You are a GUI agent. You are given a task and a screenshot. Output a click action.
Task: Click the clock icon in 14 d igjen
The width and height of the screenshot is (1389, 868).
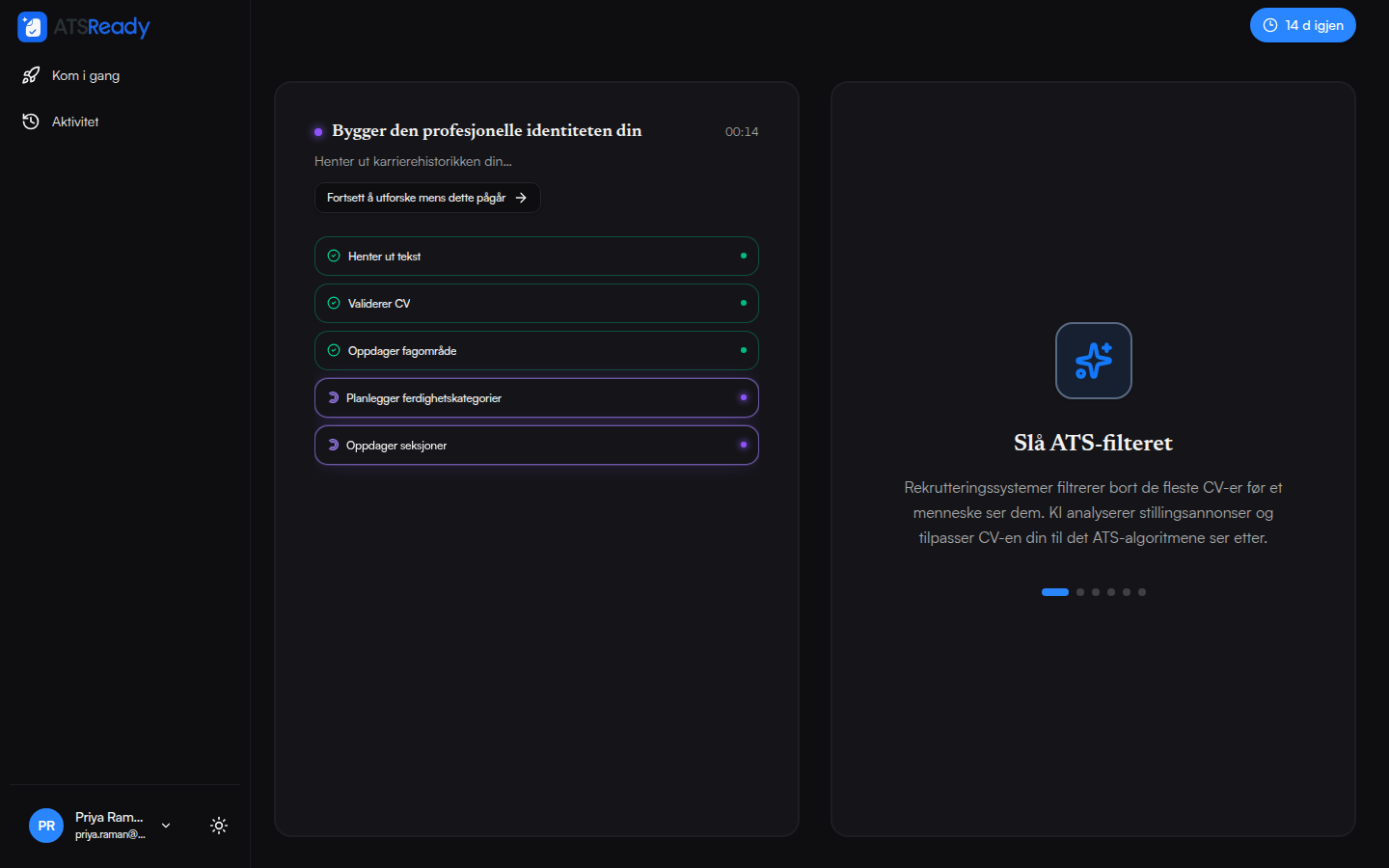(x=1270, y=25)
